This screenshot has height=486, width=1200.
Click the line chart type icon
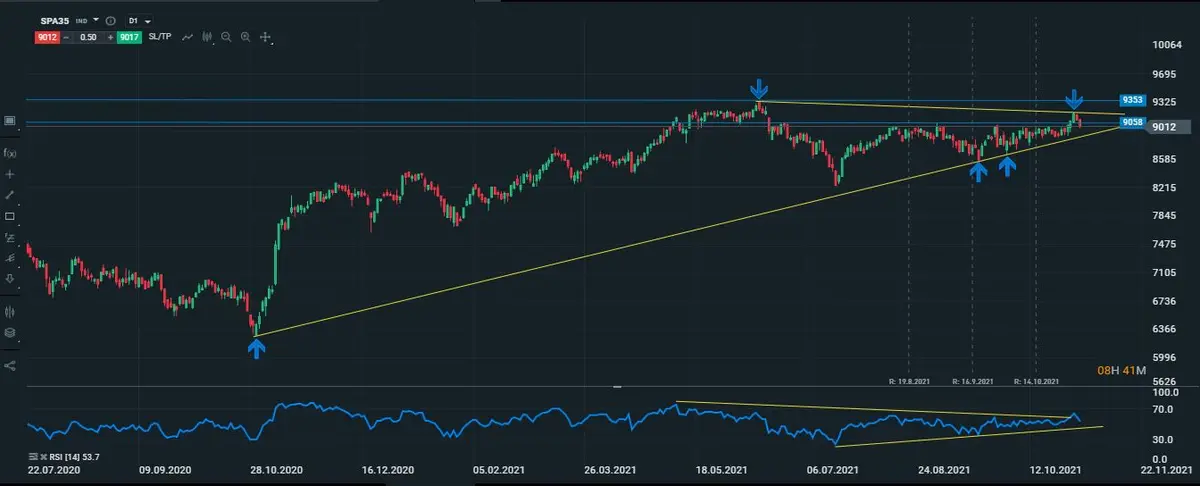coord(187,37)
